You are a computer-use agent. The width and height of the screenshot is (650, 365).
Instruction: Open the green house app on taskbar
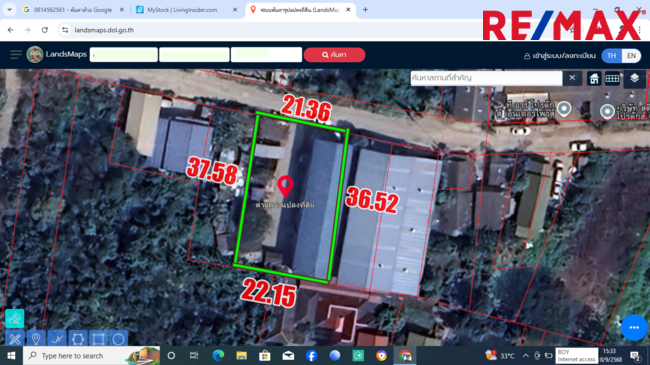tap(358, 356)
